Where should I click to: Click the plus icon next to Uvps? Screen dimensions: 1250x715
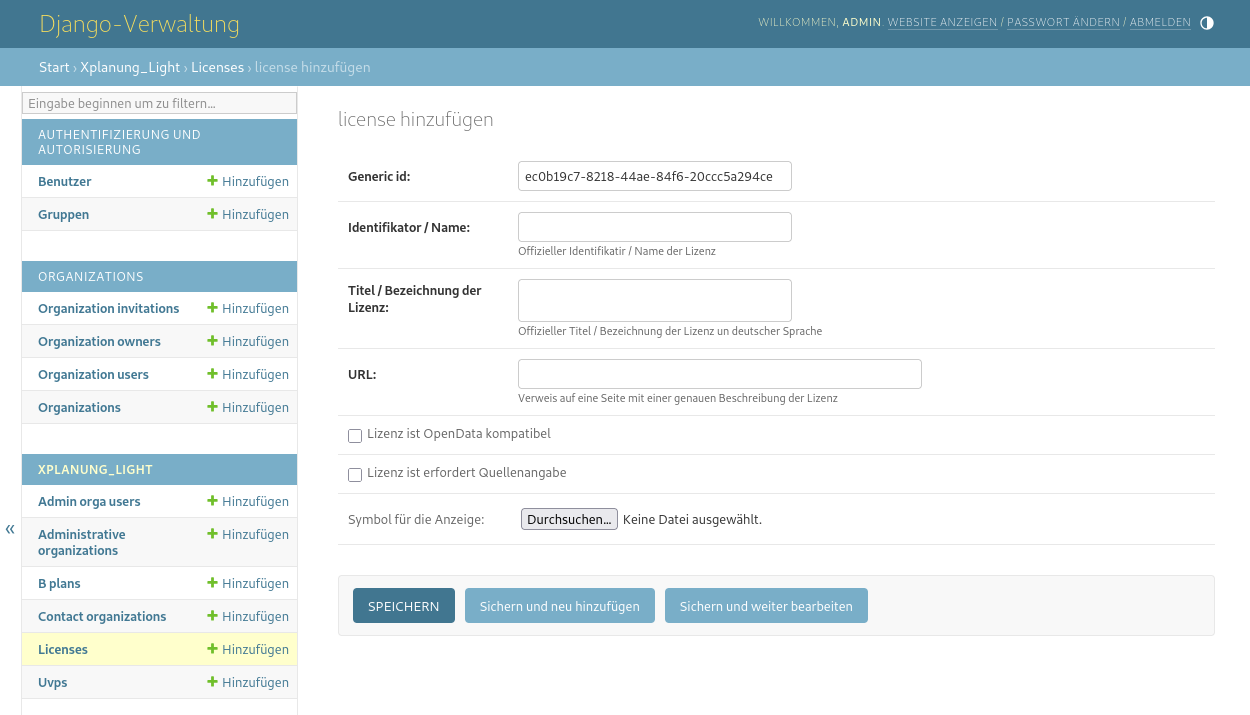pyautogui.click(x=211, y=682)
